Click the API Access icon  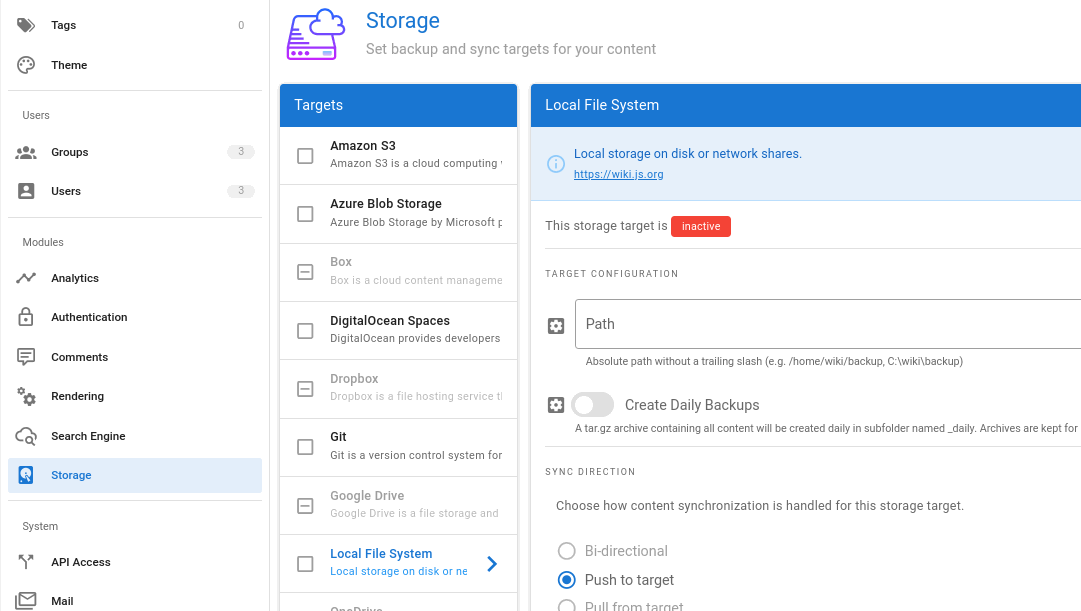27,562
